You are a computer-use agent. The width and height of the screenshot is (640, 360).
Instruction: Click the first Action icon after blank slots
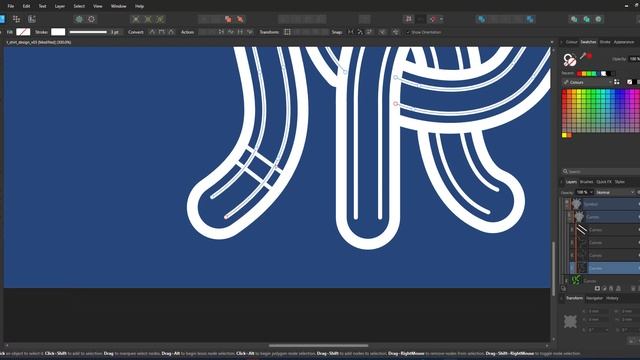click(x=221, y=32)
